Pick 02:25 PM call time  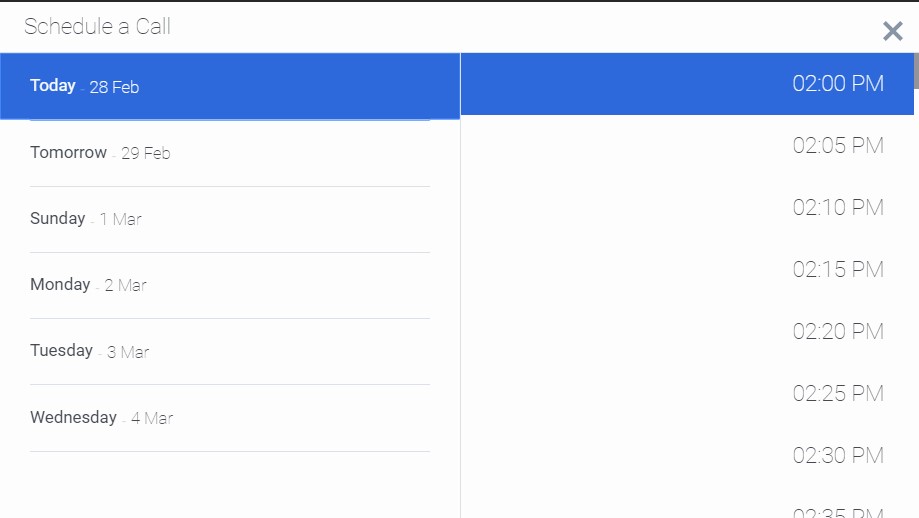[838, 394]
